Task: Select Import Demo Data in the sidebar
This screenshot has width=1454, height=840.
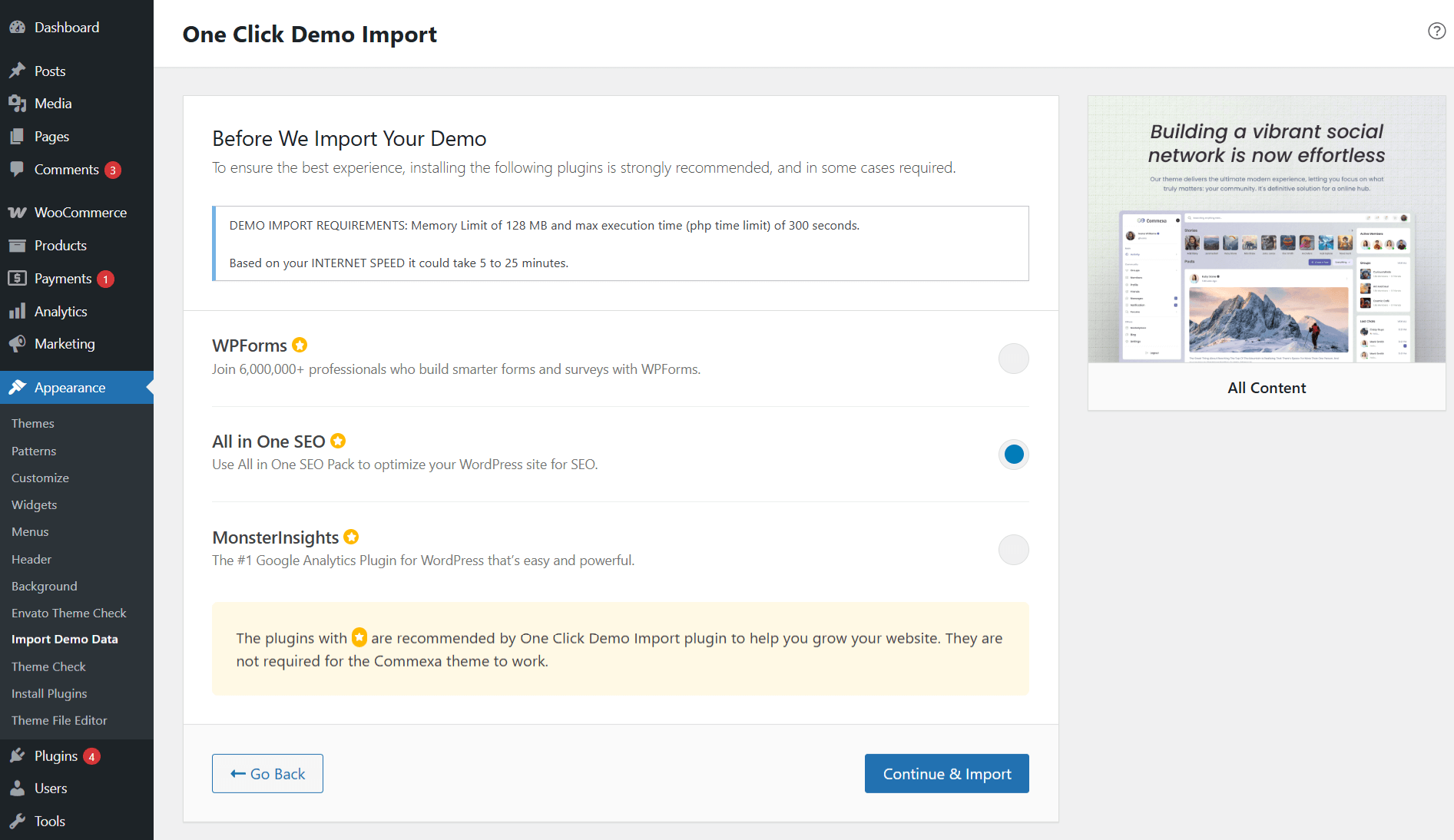Action: click(65, 639)
